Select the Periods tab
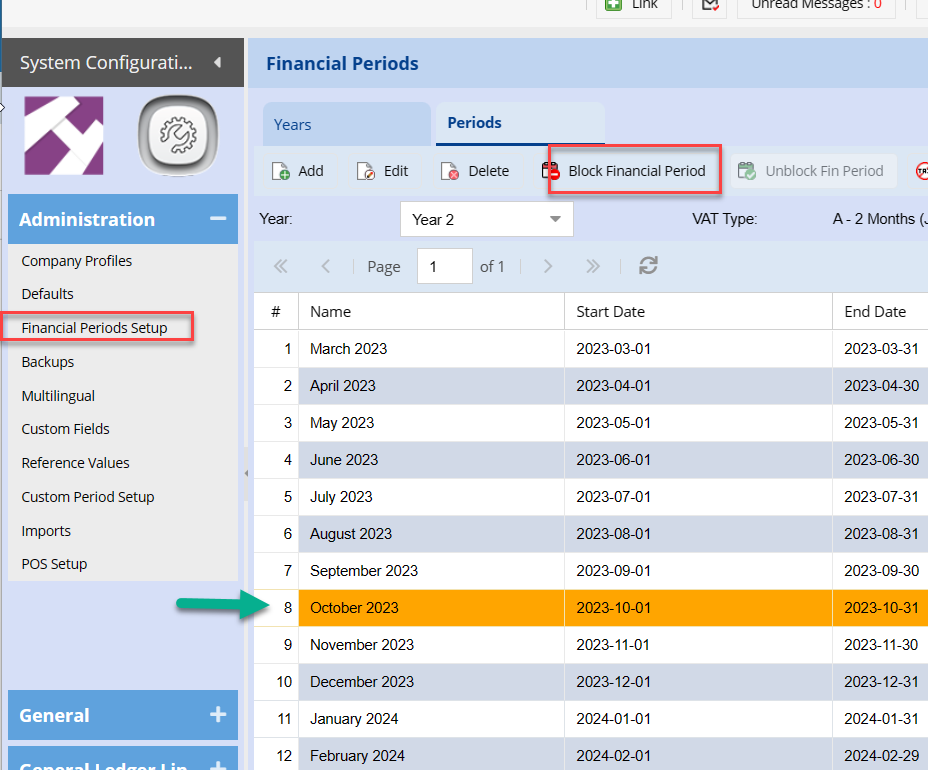The height and width of the screenshot is (770, 928). (x=474, y=123)
